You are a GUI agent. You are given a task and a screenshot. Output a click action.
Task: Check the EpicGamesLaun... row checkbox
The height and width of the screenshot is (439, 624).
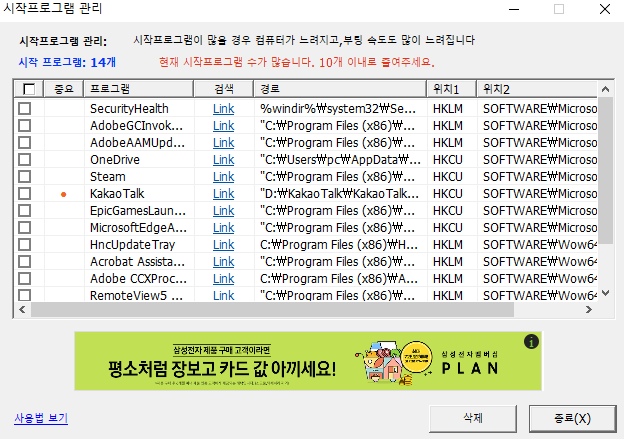click(25, 211)
